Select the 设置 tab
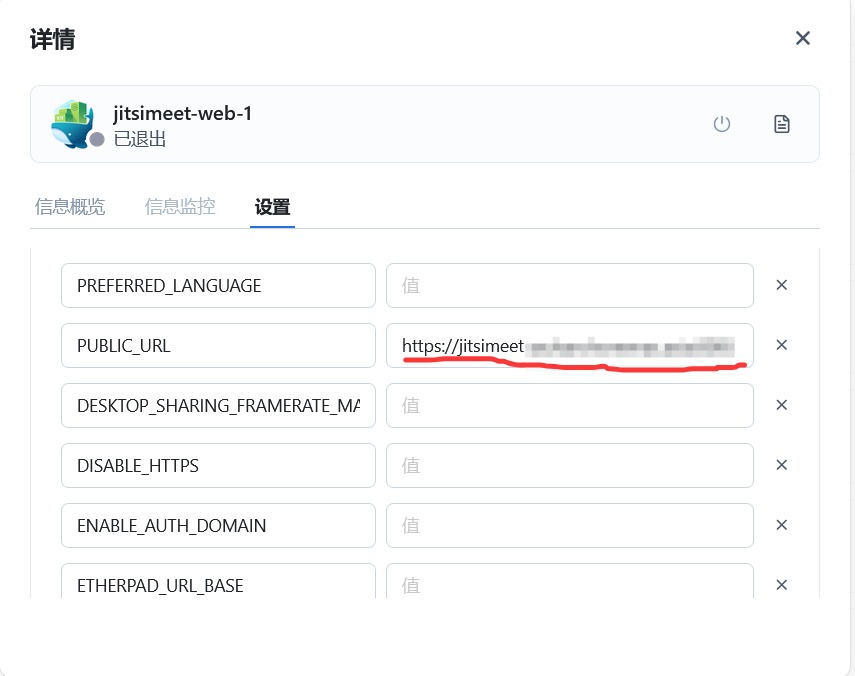The image size is (855, 676). click(272, 207)
